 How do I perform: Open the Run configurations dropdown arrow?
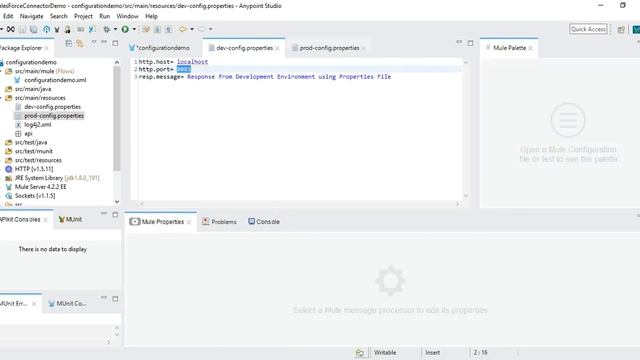(134, 29)
